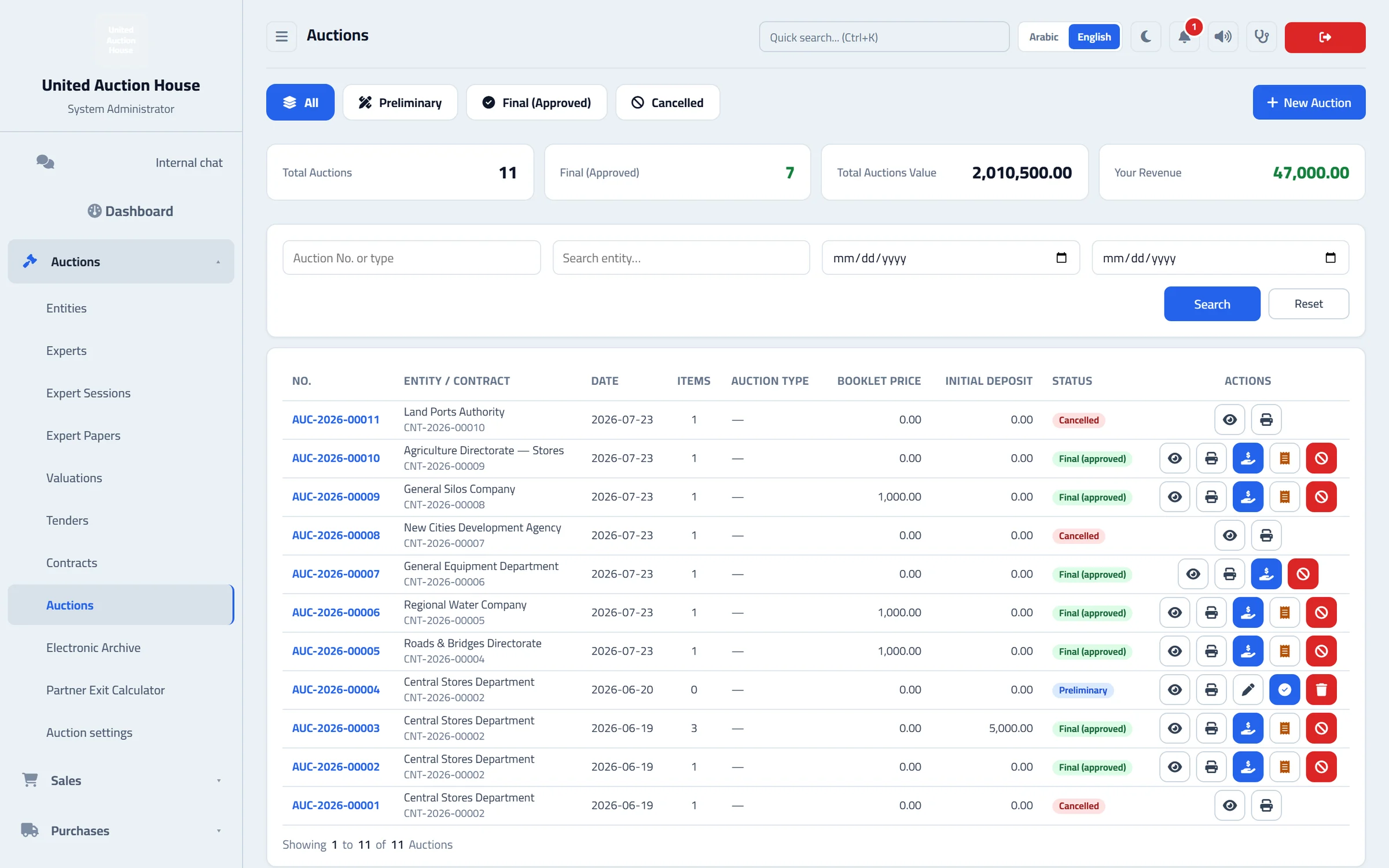Click the red logout icon button
The width and height of the screenshot is (1389, 868).
1325,37
